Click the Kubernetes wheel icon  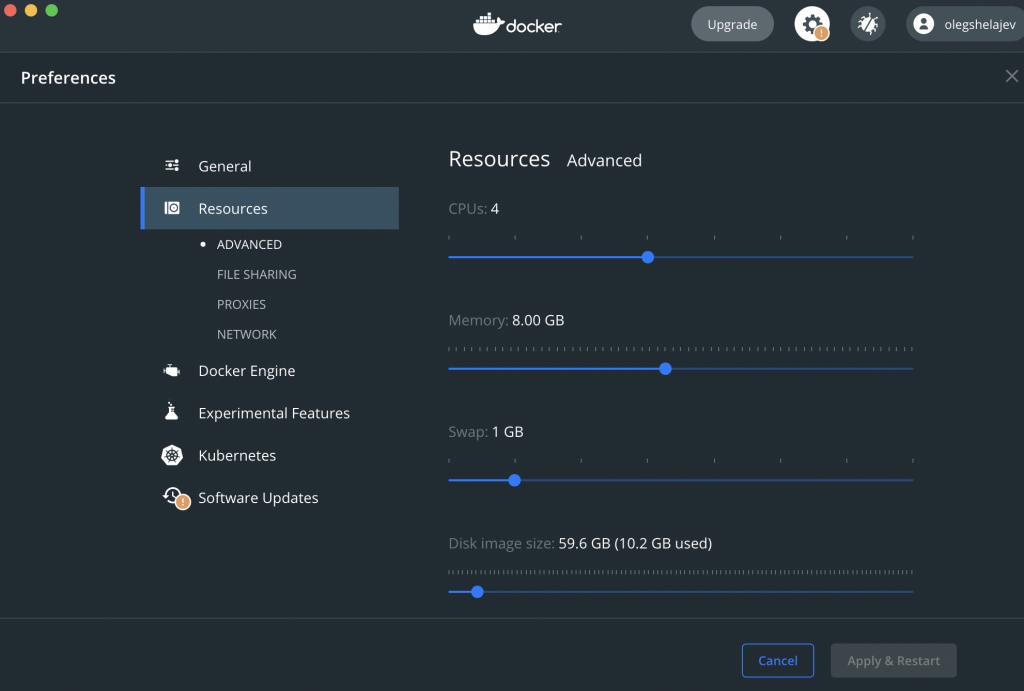tap(172, 455)
